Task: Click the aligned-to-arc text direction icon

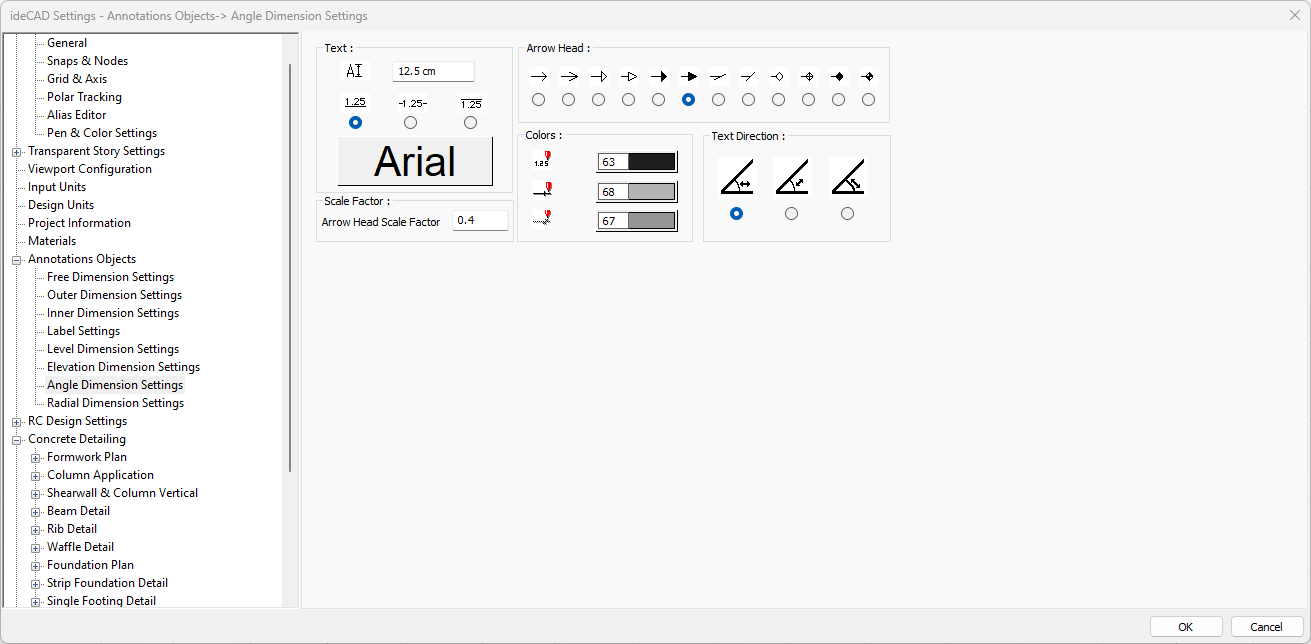Action: point(847,177)
